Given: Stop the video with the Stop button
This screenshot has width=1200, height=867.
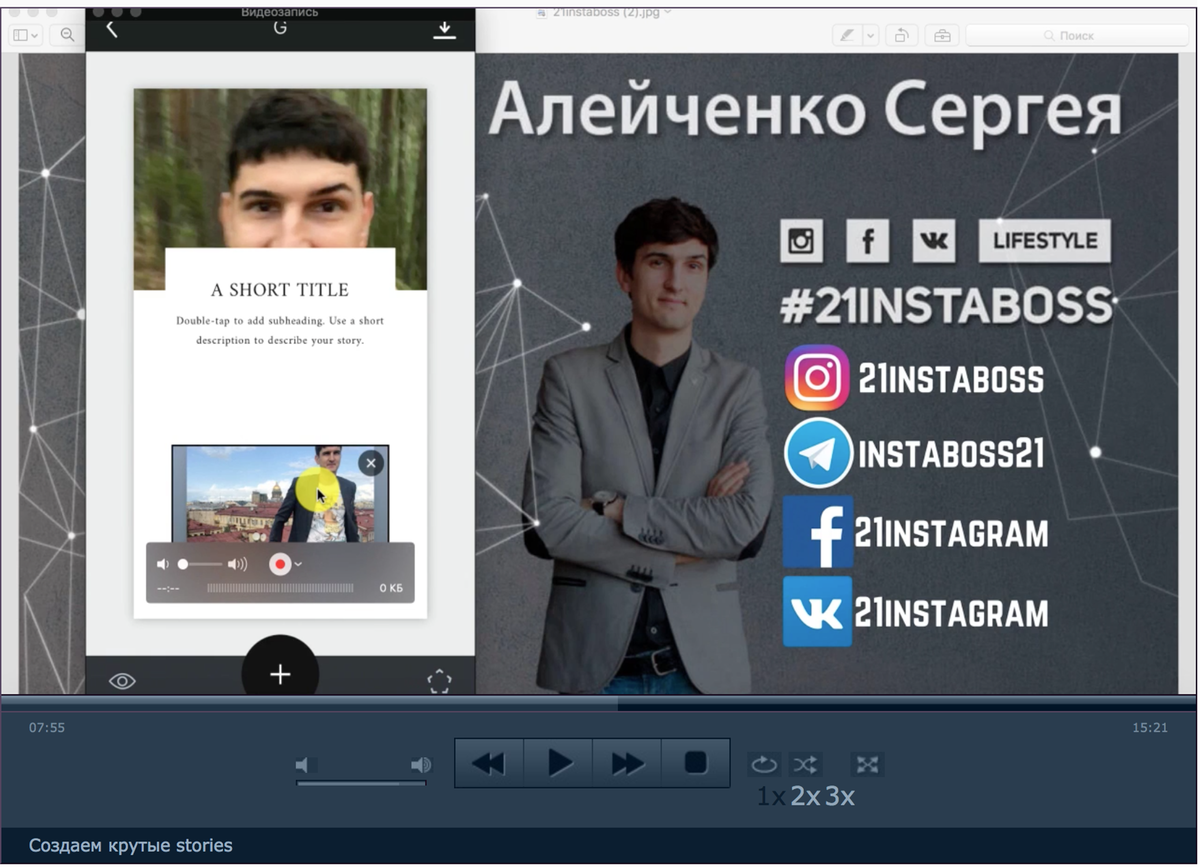Looking at the screenshot, I should coord(695,763).
